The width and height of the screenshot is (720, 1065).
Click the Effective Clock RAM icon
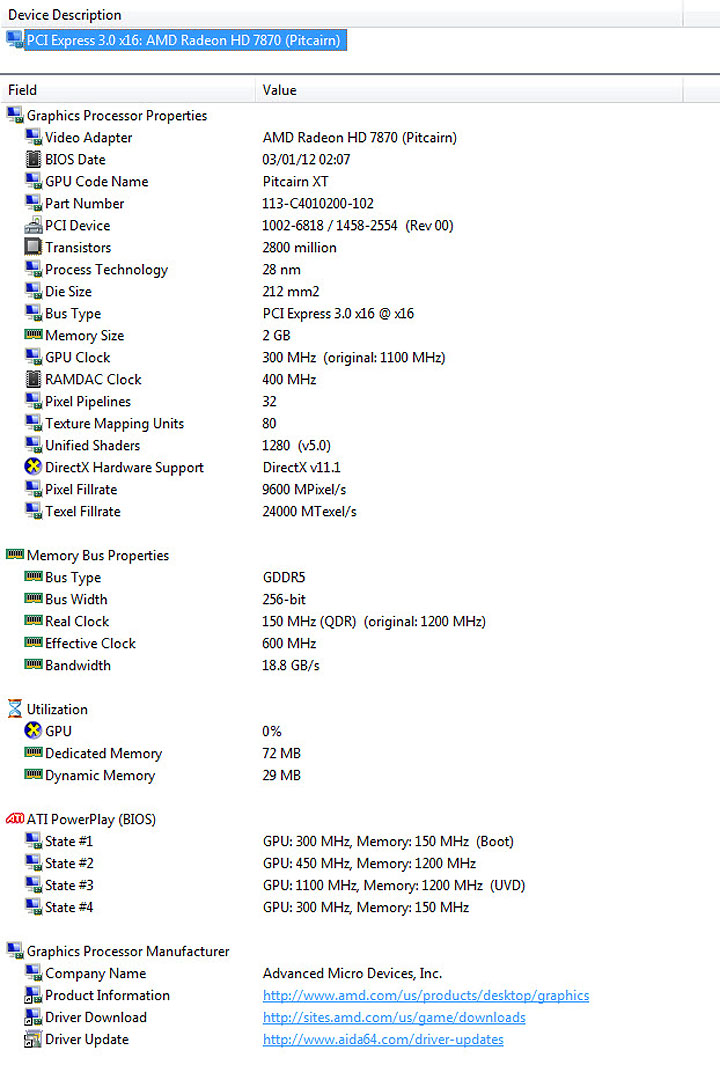(33, 642)
